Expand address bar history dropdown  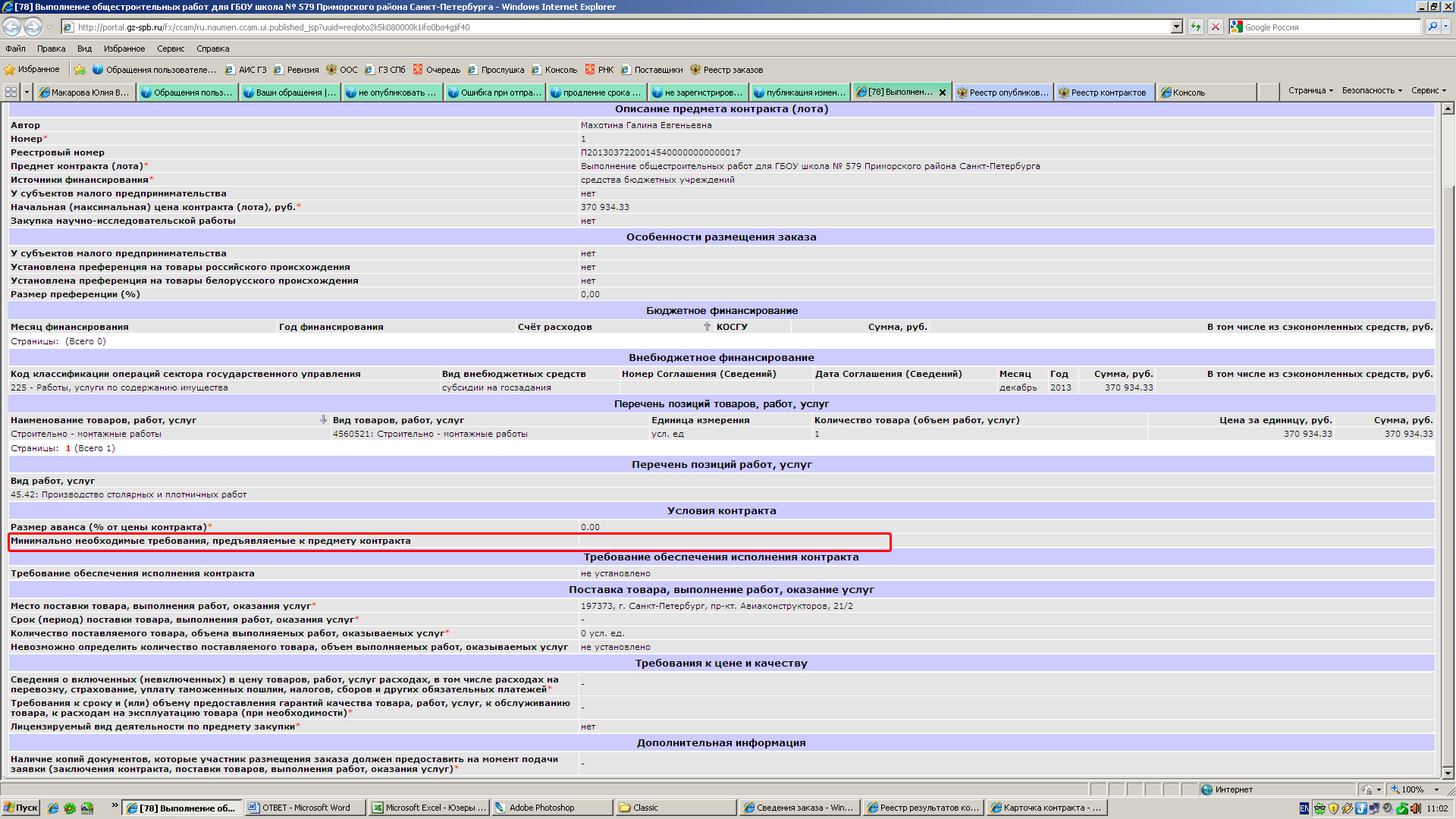1176,27
